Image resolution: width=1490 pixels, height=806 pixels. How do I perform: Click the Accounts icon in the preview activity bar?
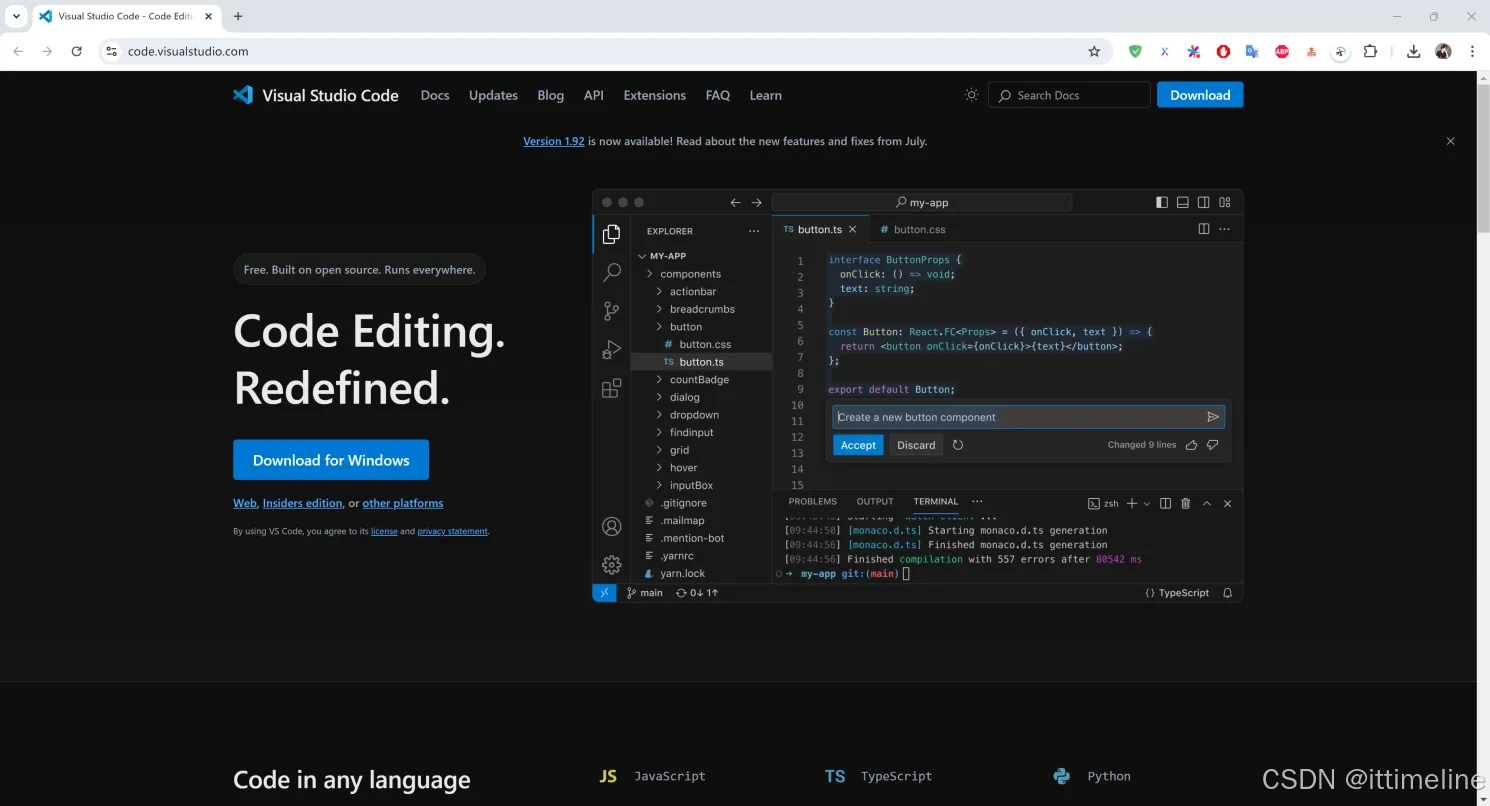click(x=611, y=526)
